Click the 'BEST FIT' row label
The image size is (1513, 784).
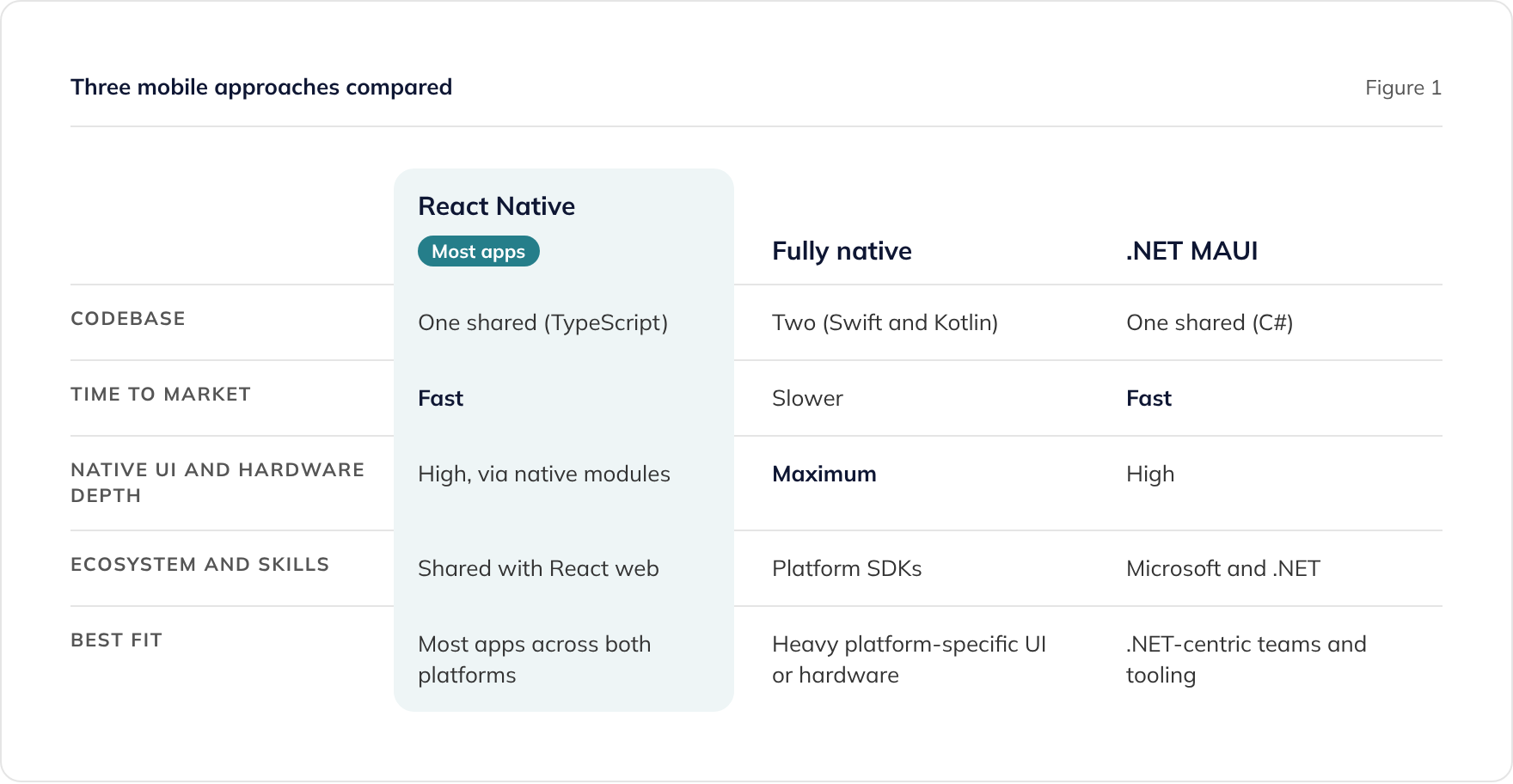[116, 640]
